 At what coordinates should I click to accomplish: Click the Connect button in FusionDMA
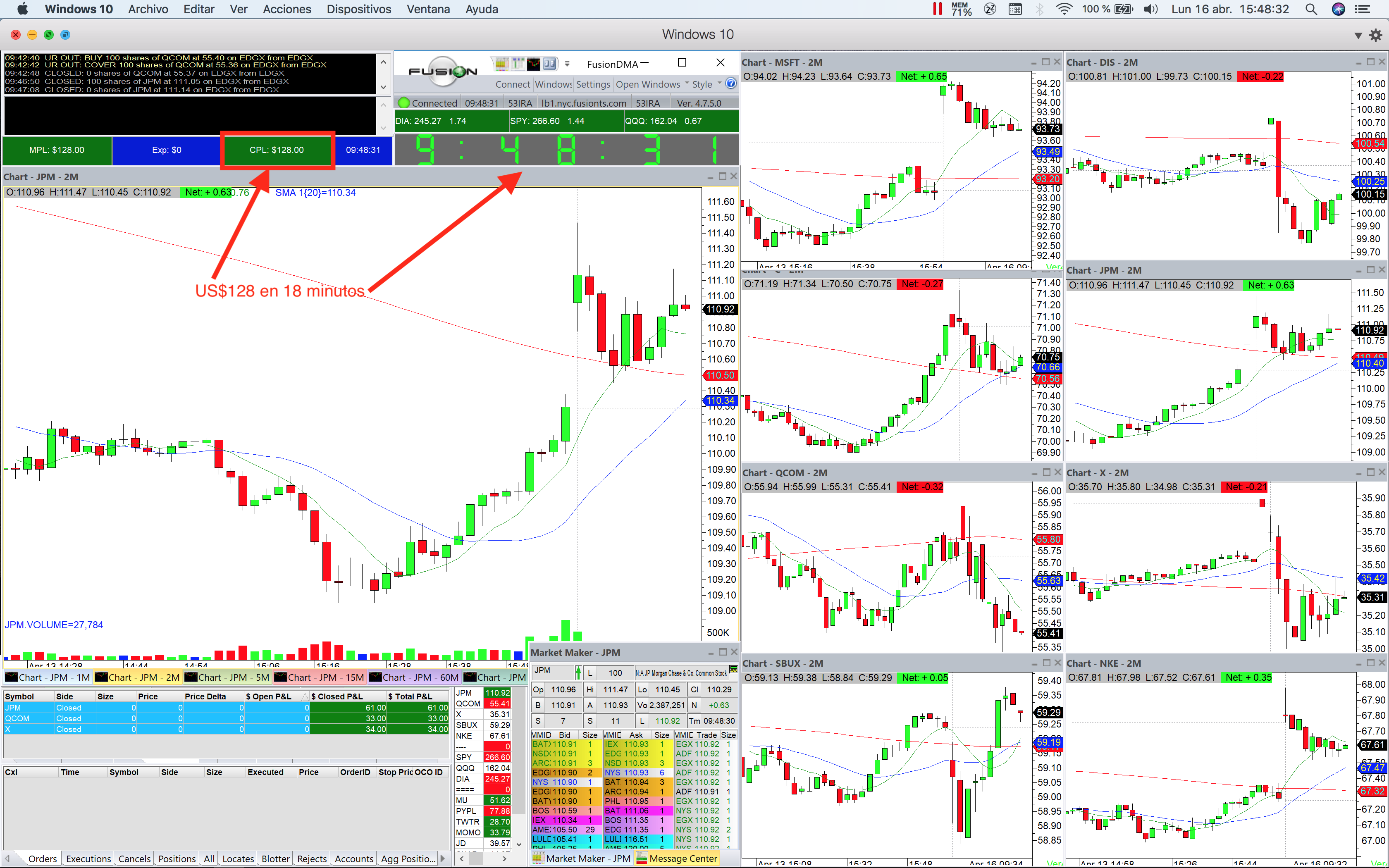[x=512, y=84]
